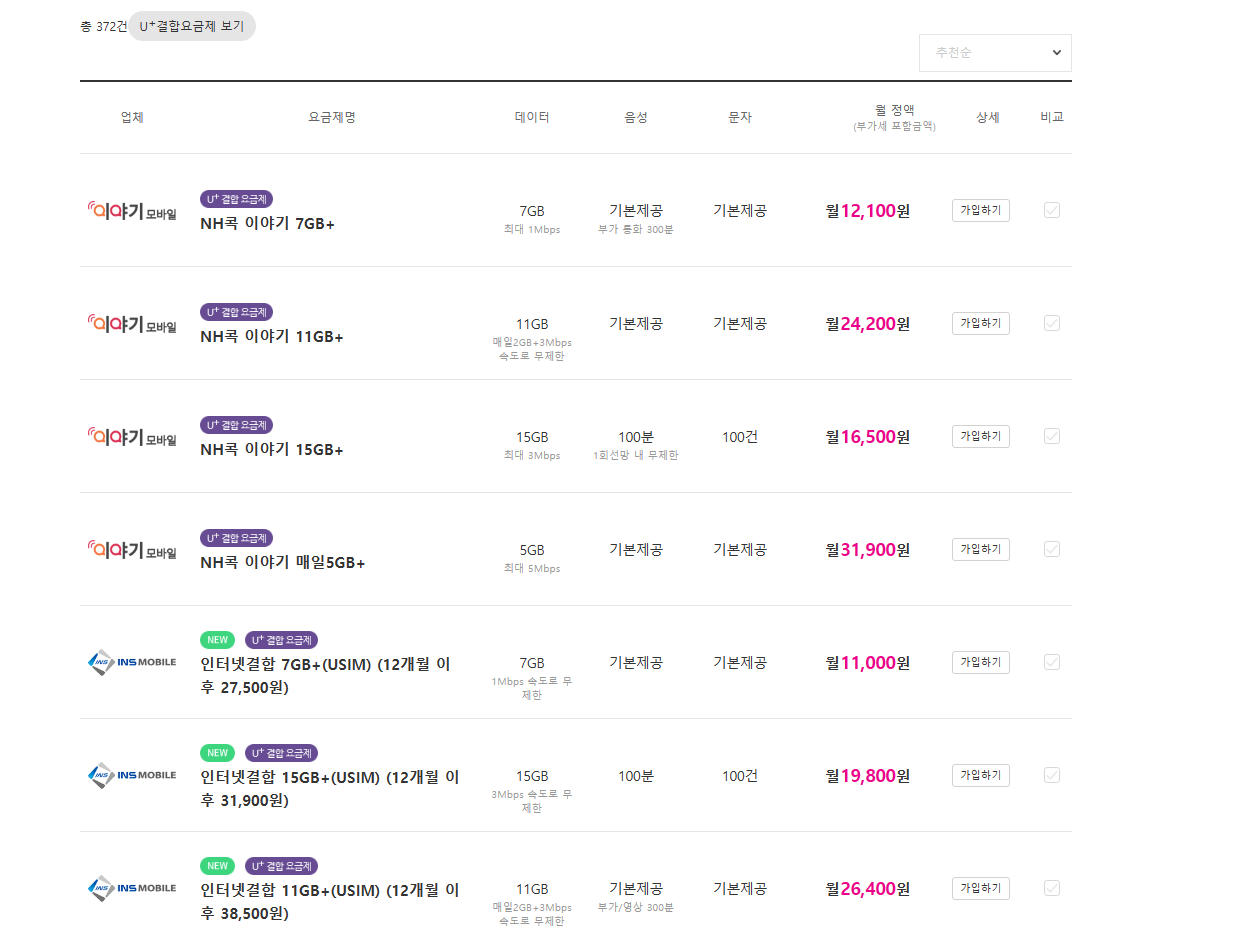Screen dimensions: 1236x940
Task: Click the INS MOBILE logo beside 인터넷결합 11GB+(USIM)
Action: 132,888
